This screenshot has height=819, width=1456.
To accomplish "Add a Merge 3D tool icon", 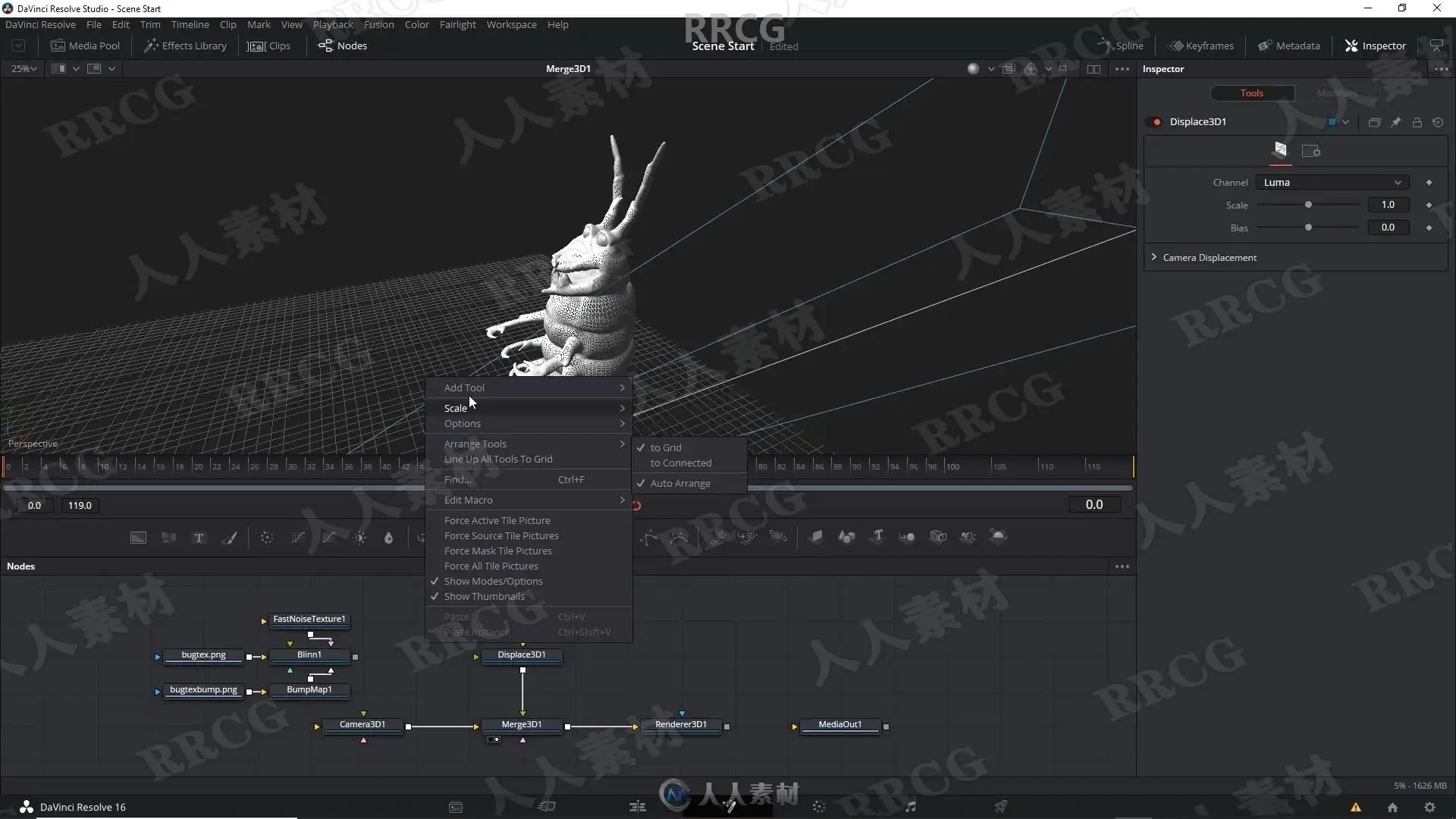I will click(907, 537).
